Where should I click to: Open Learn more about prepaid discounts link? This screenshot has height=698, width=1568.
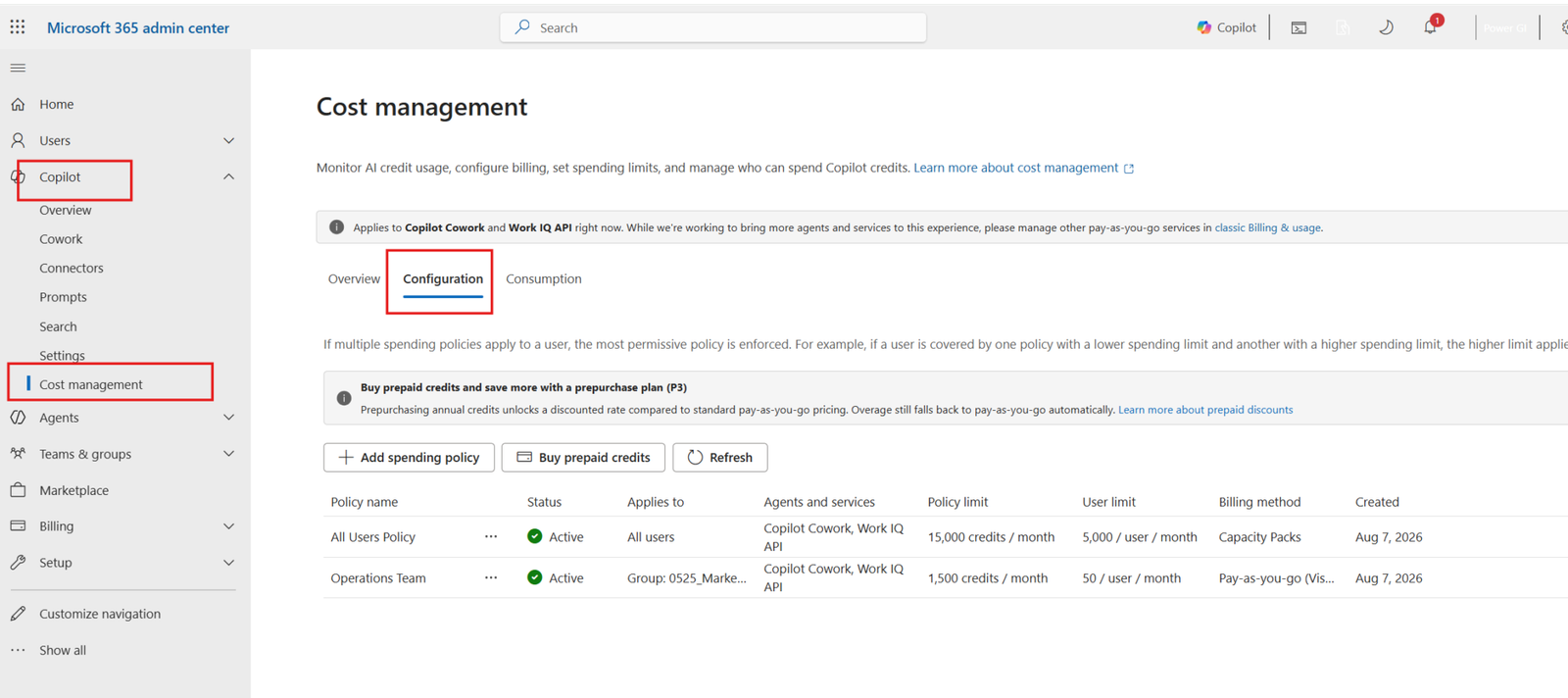pyautogui.click(x=1205, y=410)
